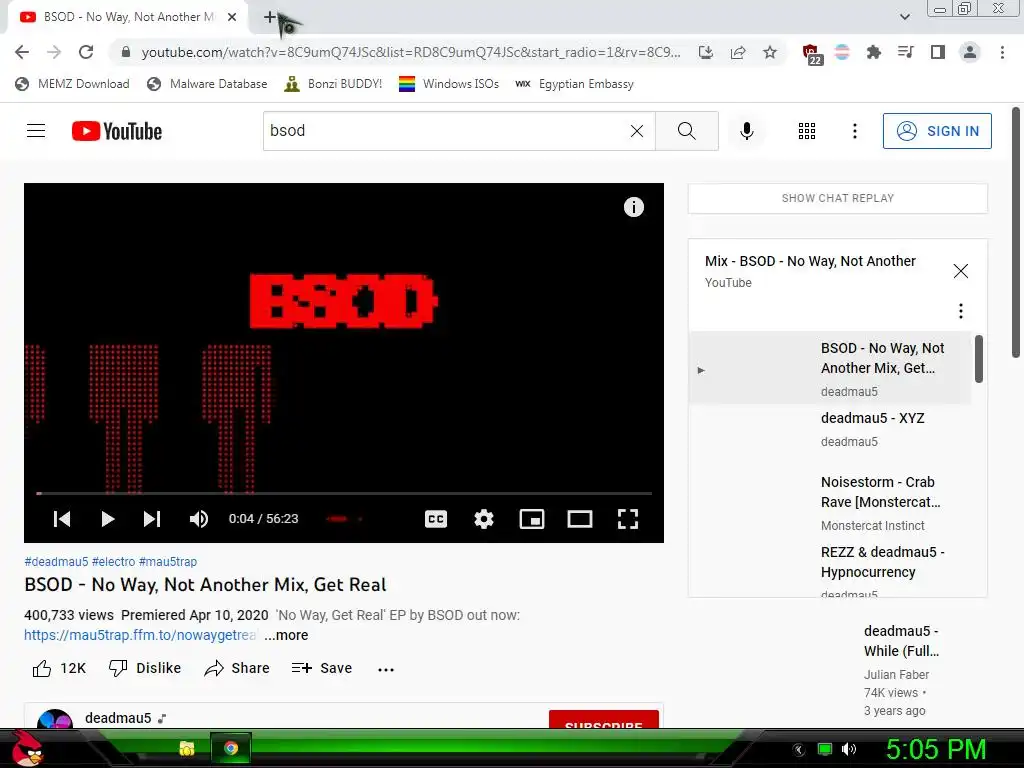Mute the video volume
This screenshot has height=768, width=1024.
point(199,519)
